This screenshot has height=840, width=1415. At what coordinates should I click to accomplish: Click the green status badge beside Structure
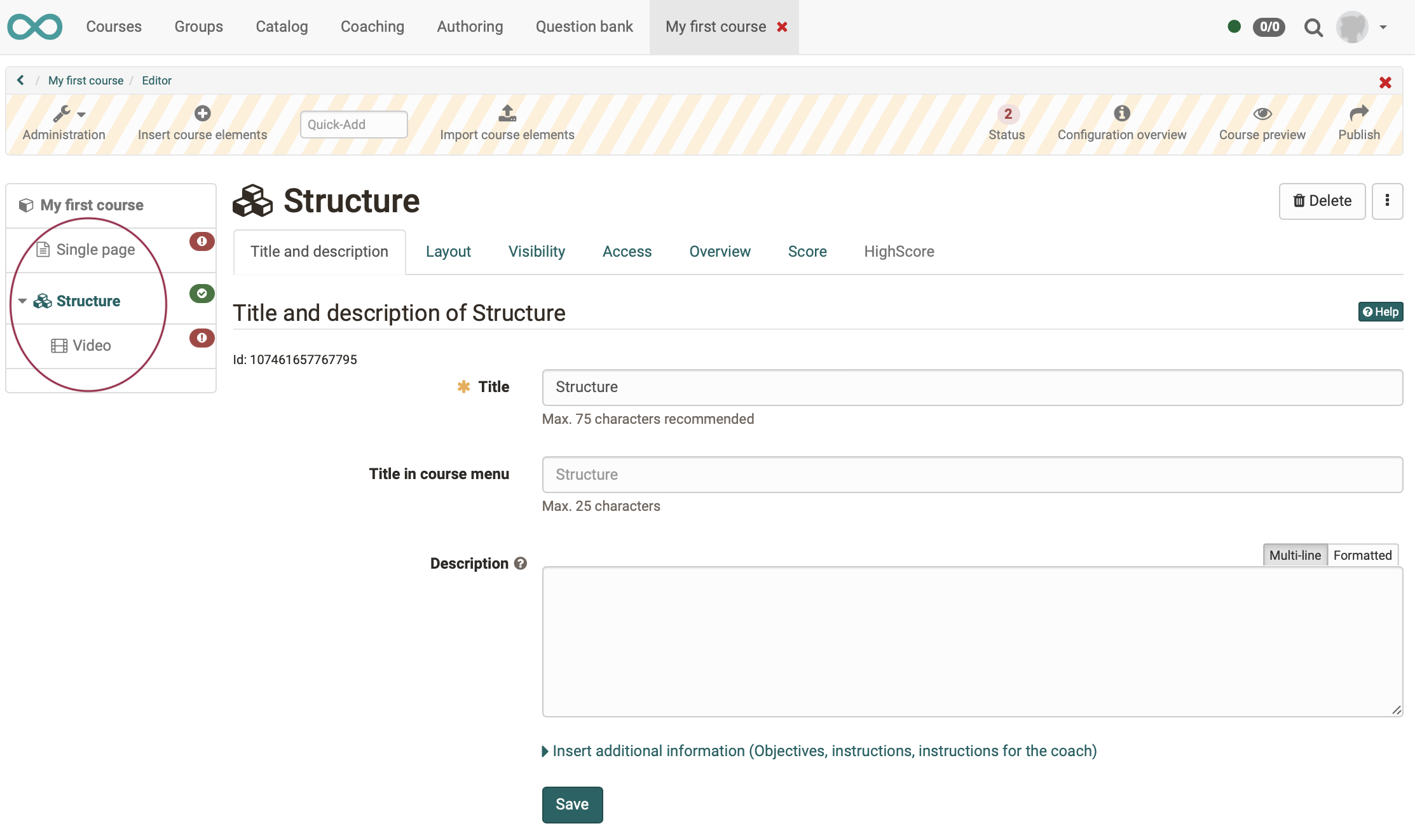point(202,294)
